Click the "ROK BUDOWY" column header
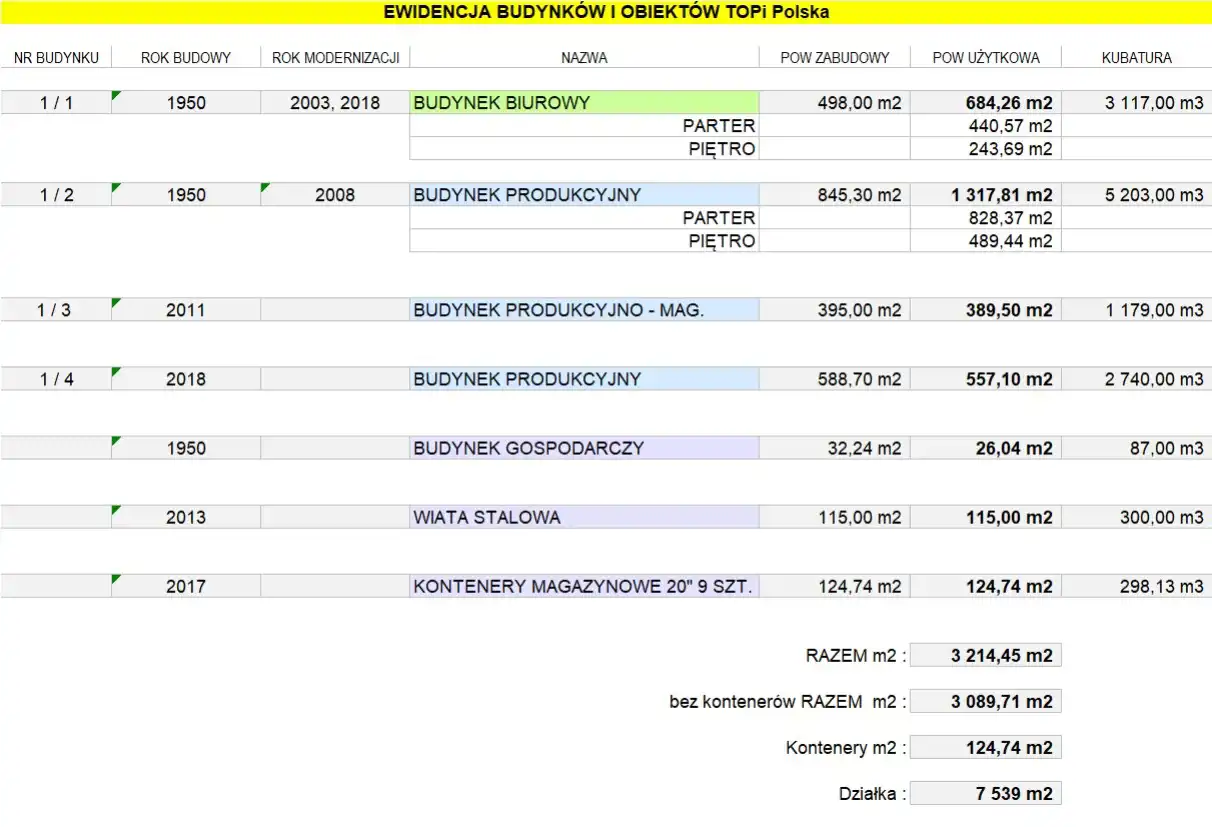 pyautogui.click(x=186, y=58)
